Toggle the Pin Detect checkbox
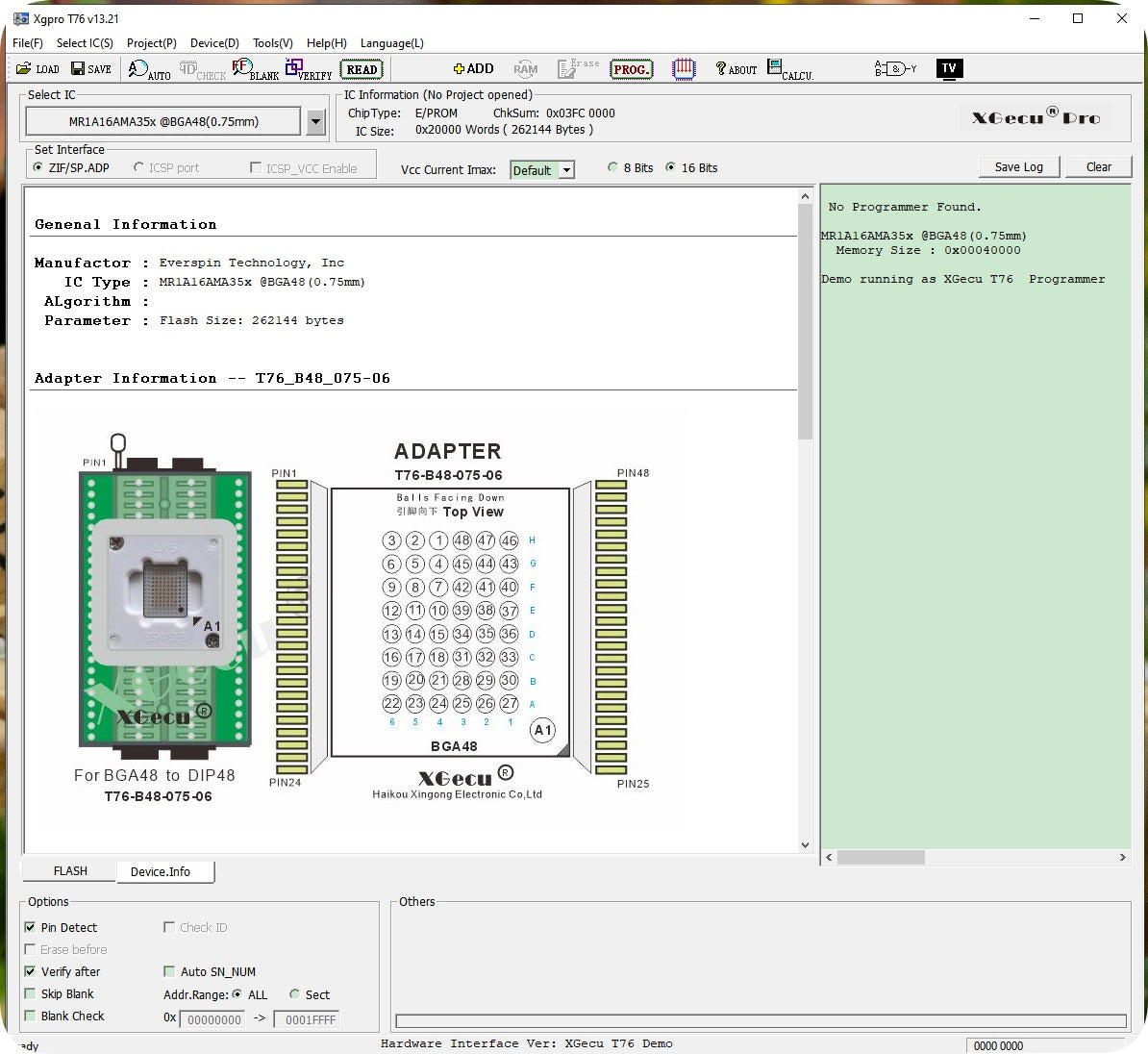Image resolution: width=1148 pixels, height=1054 pixels. point(30,927)
